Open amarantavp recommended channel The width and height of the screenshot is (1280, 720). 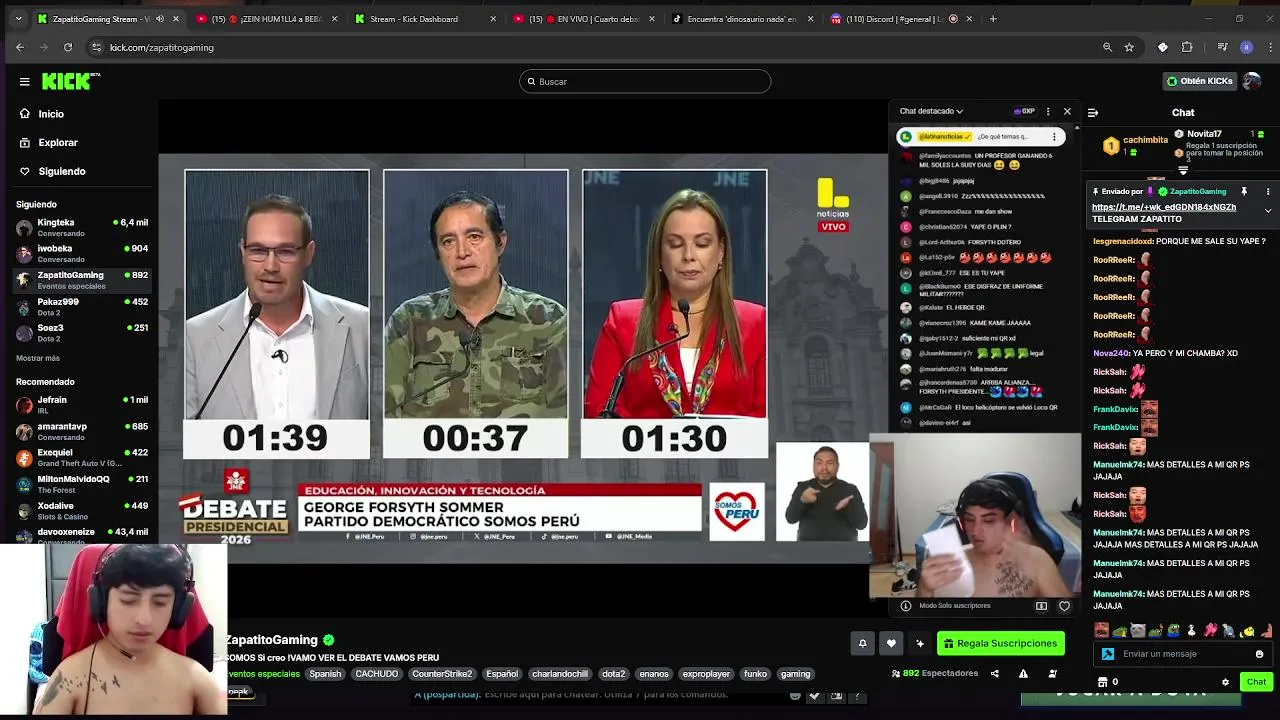point(82,431)
